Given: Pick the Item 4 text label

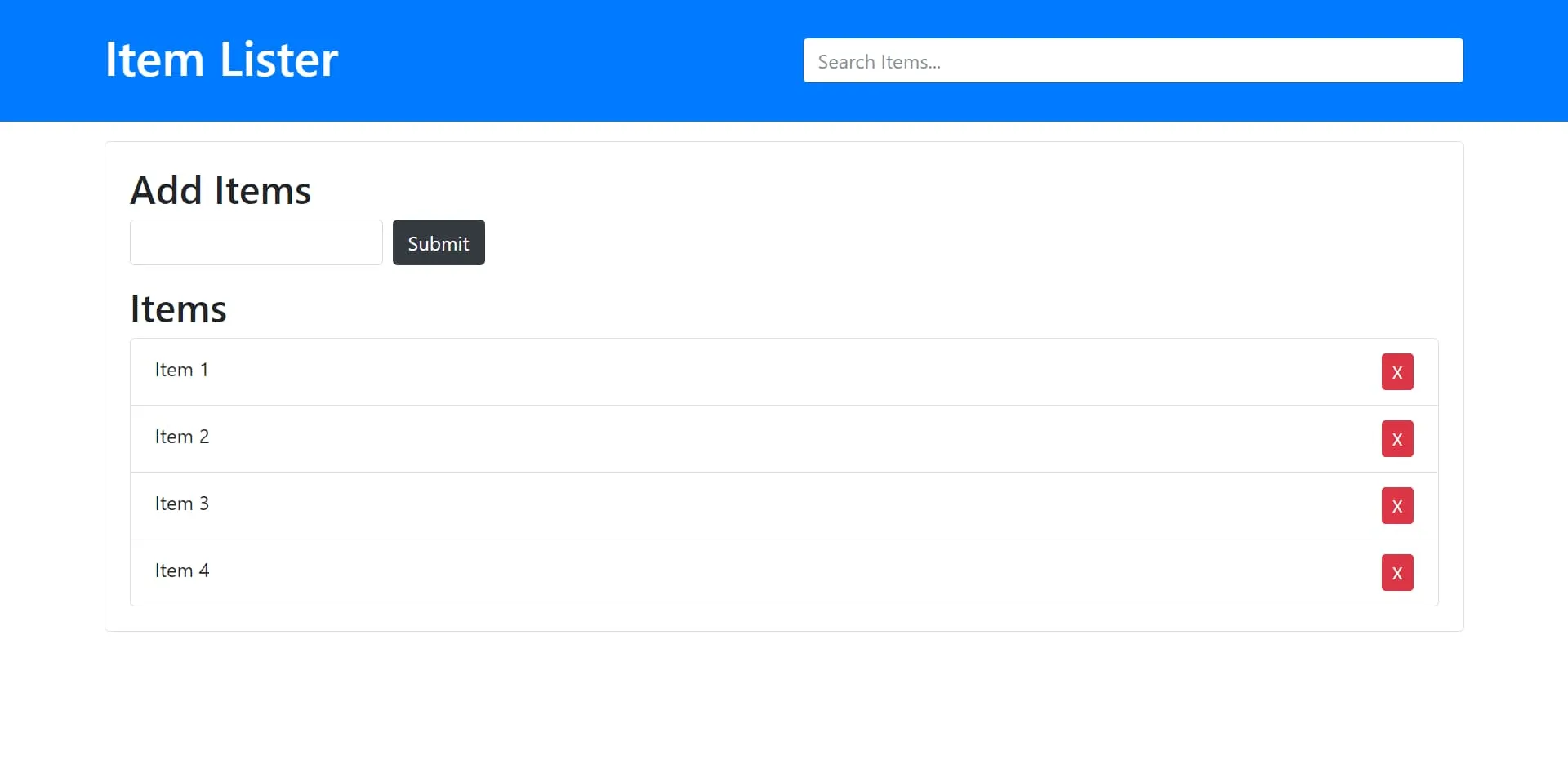Looking at the screenshot, I should click(x=181, y=571).
